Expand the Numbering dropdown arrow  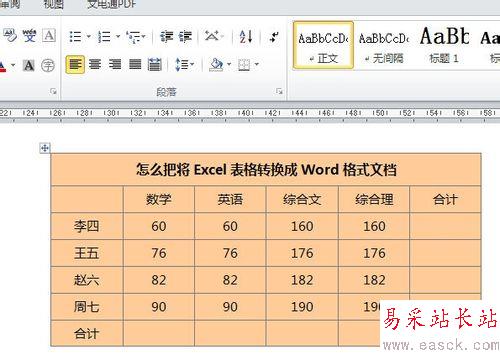coord(118,36)
